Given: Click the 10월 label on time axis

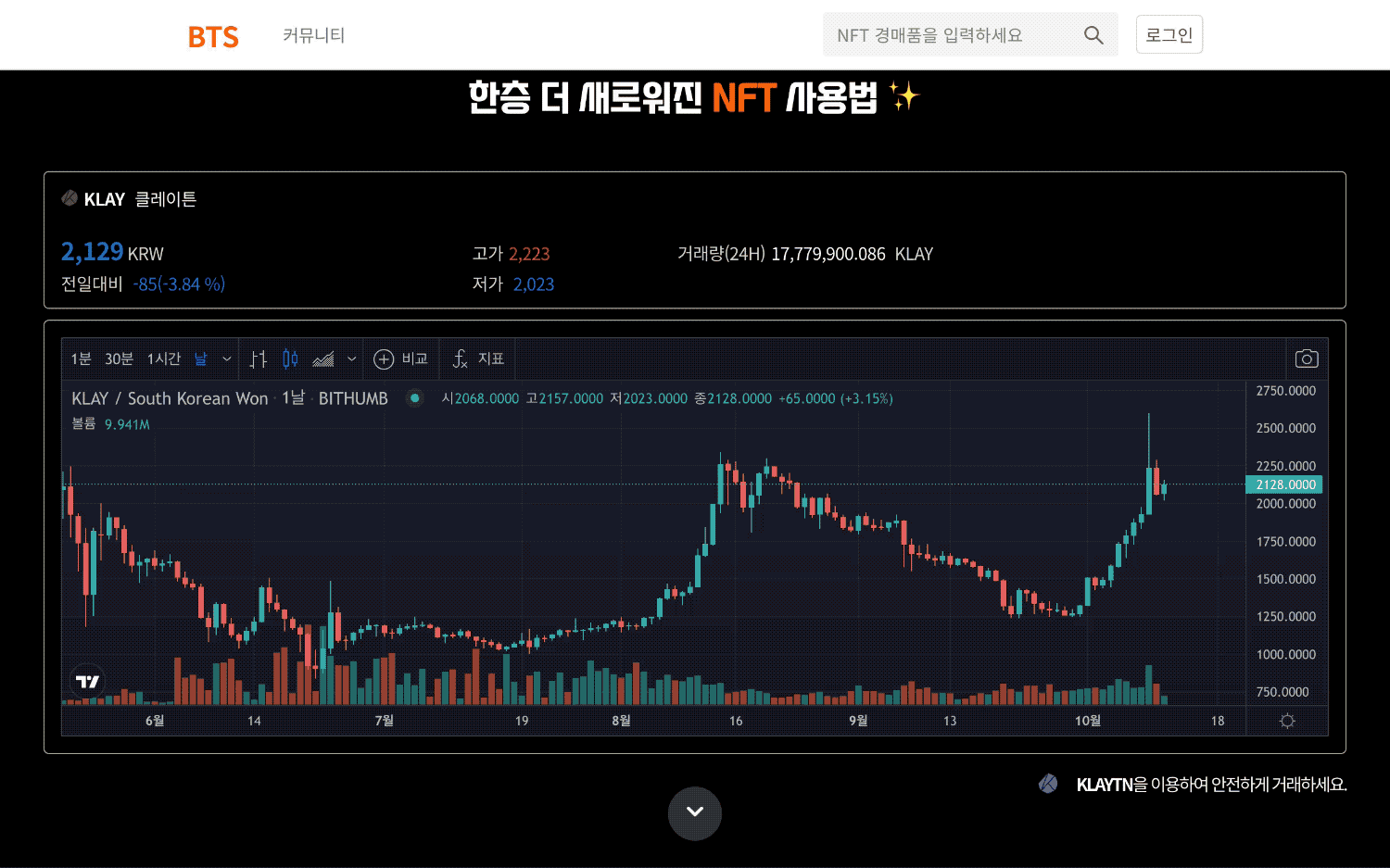Looking at the screenshot, I should [1088, 721].
